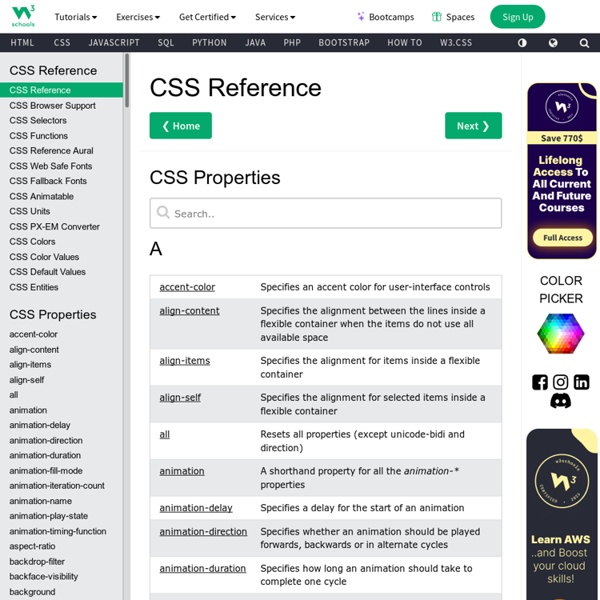Screen dimensions: 600x600
Task: Open Spaces from top bar
Action: coord(453,17)
